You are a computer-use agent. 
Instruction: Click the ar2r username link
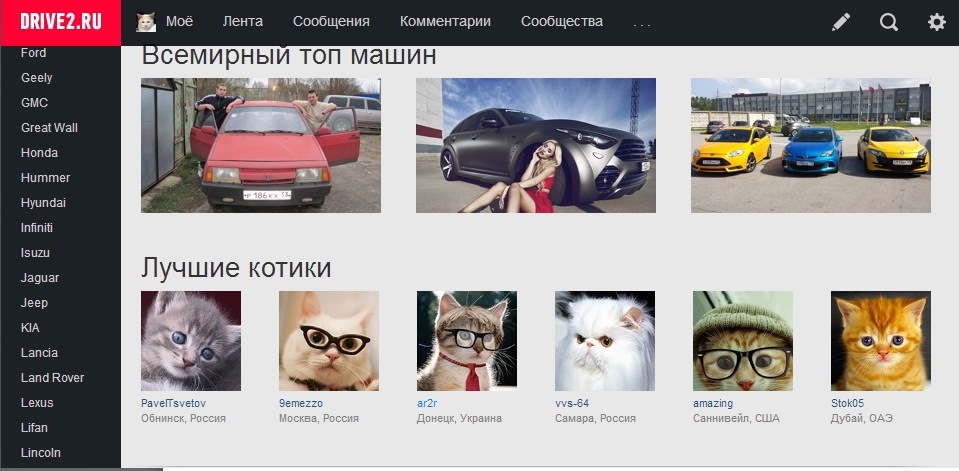click(x=427, y=403)
